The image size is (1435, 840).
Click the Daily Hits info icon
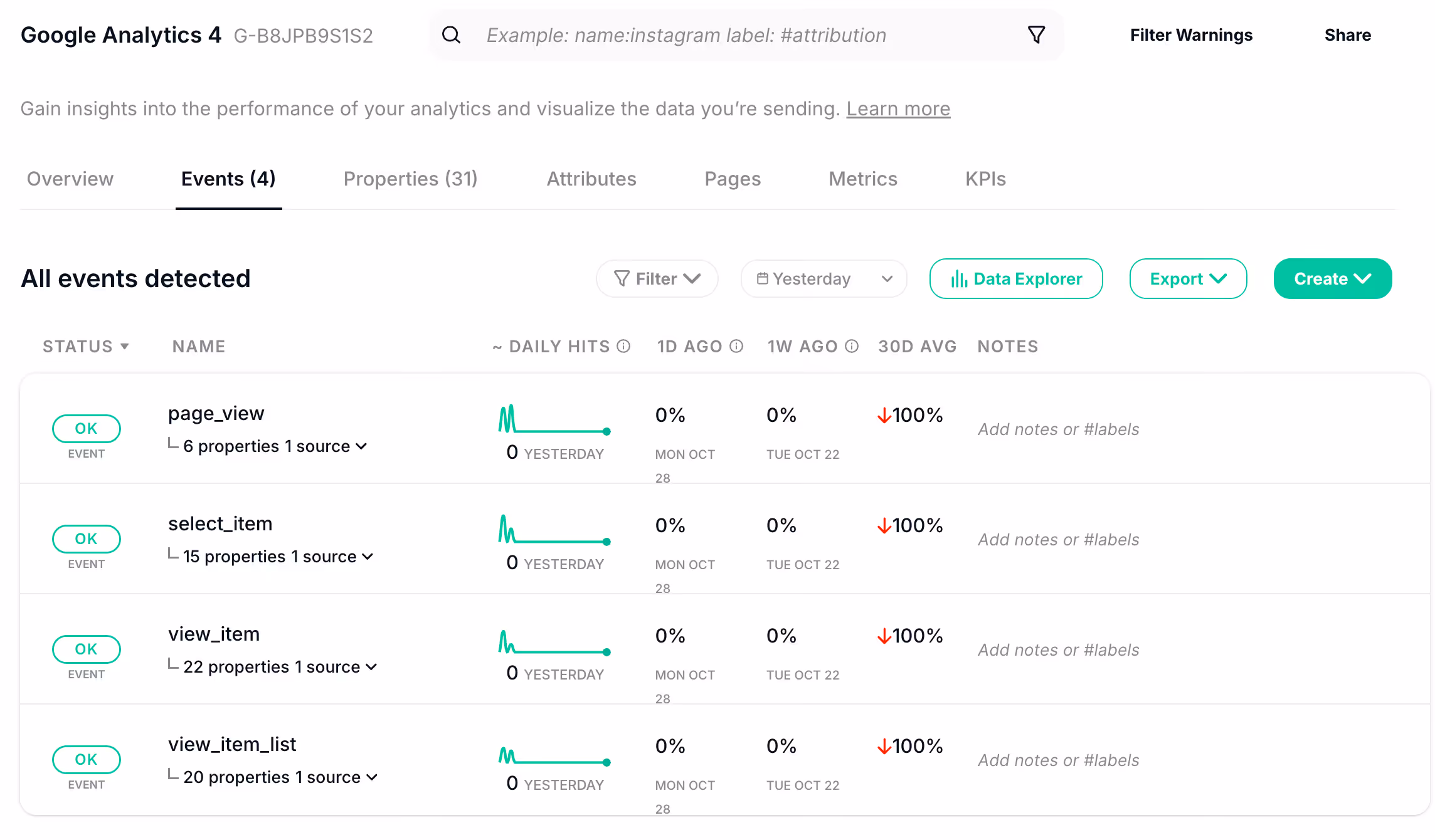click(x=623, y=346)
